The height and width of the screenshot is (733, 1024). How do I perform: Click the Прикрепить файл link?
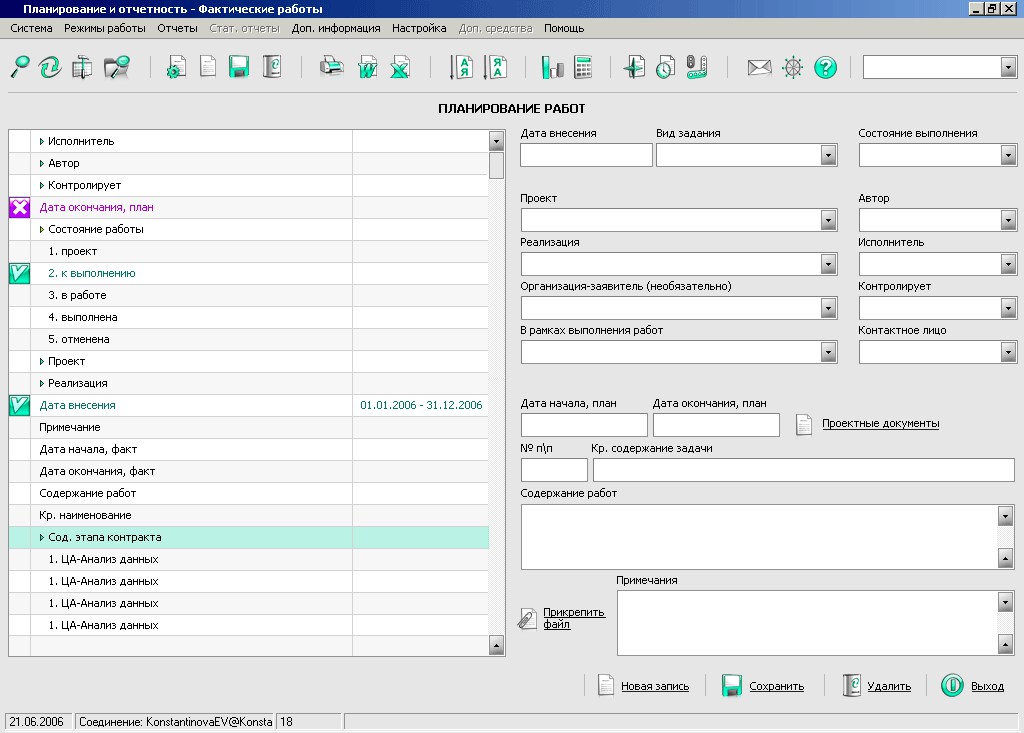[574, 618]
